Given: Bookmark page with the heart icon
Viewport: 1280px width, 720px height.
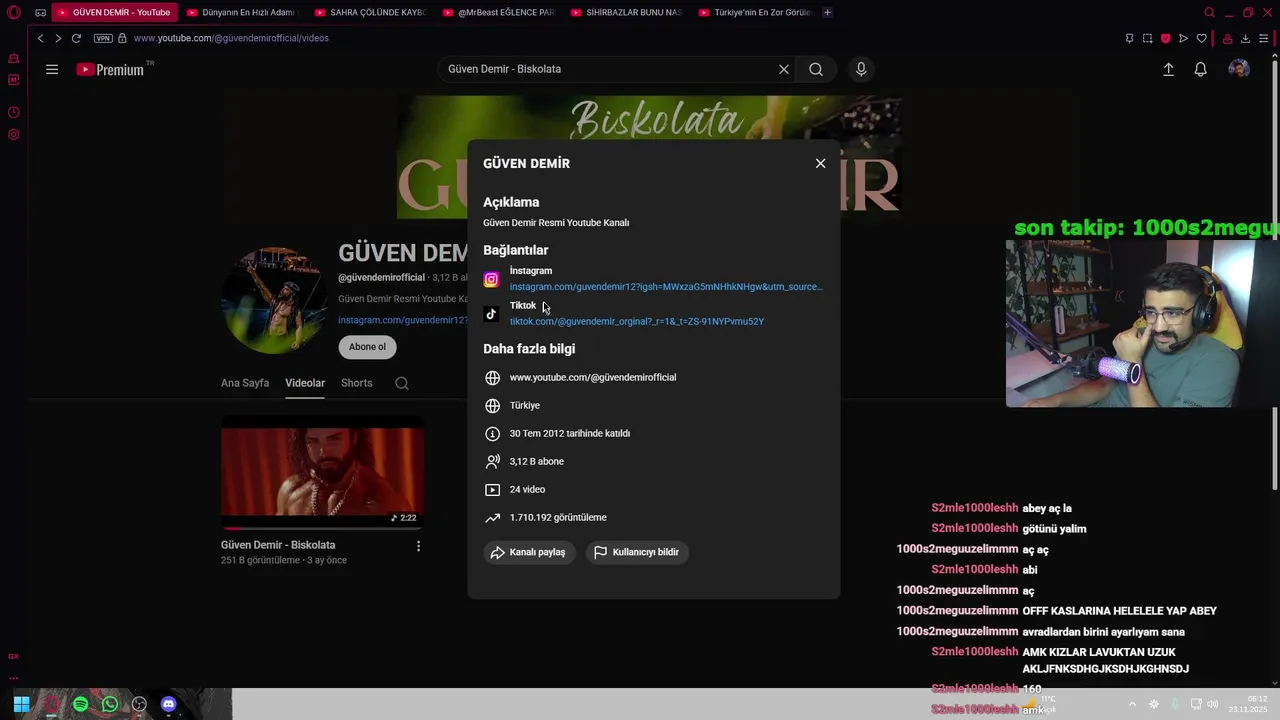Looking at the screenshot, I should (x=1201, y=38).
